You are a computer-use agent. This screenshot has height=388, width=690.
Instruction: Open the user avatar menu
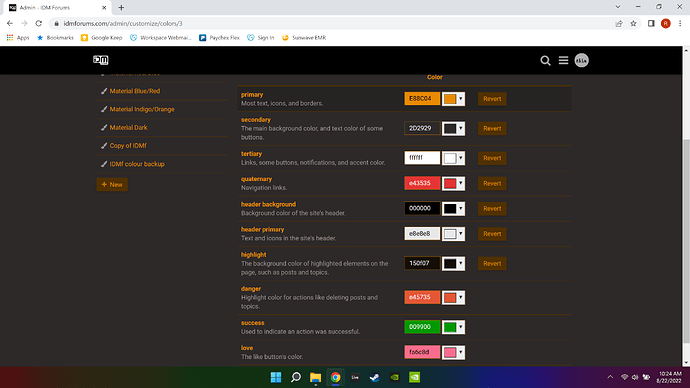click(x=581, y=60)
